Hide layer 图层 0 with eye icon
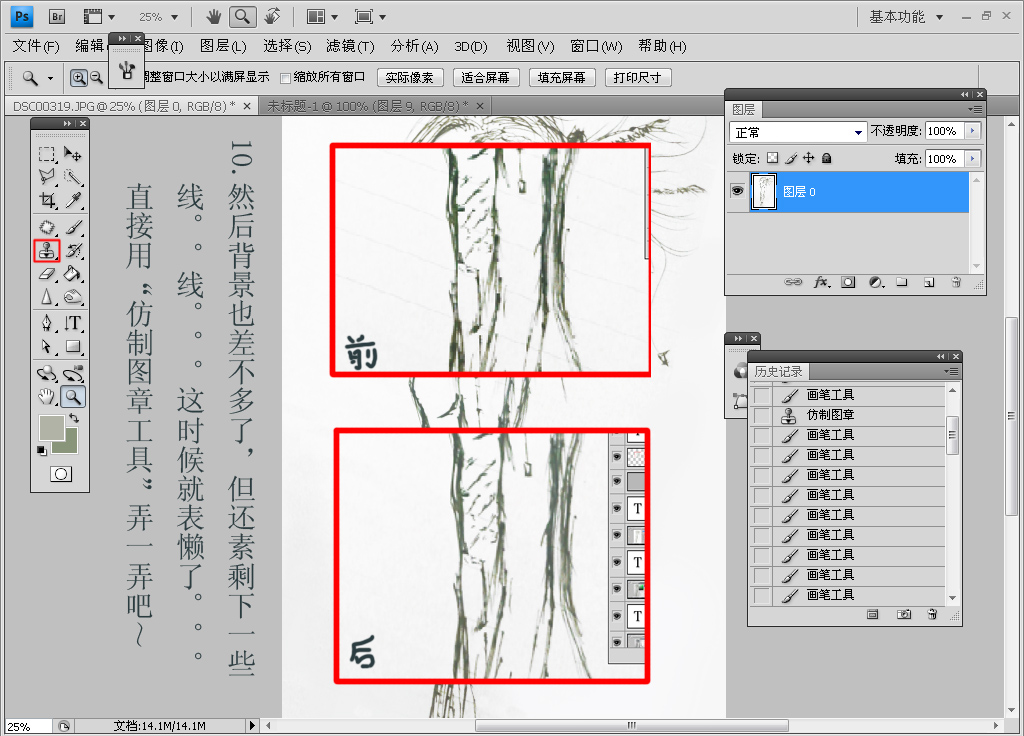1024x736 pixels. coord(738,191)
